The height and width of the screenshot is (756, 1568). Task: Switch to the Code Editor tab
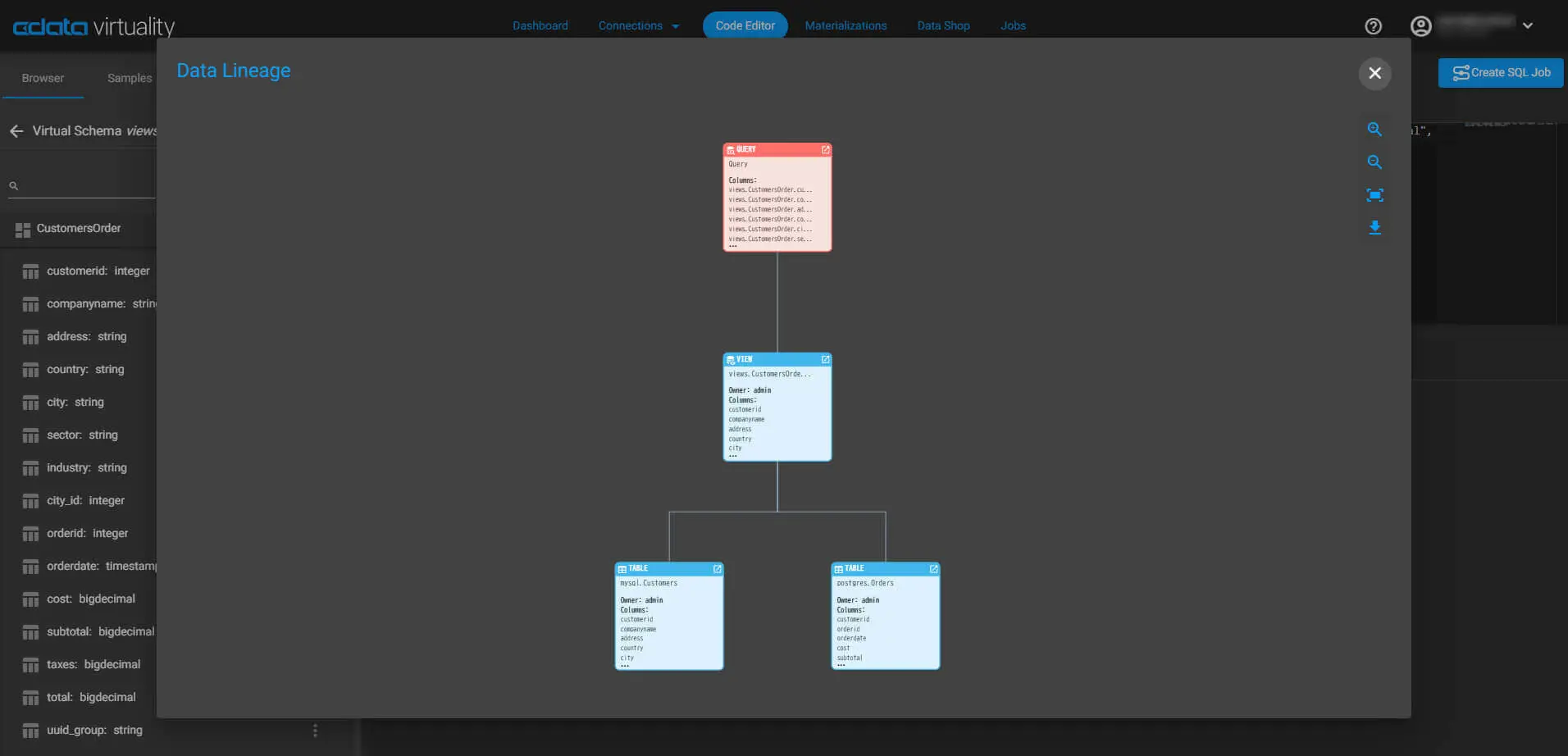pyautogui.click(x=745, y=25)
